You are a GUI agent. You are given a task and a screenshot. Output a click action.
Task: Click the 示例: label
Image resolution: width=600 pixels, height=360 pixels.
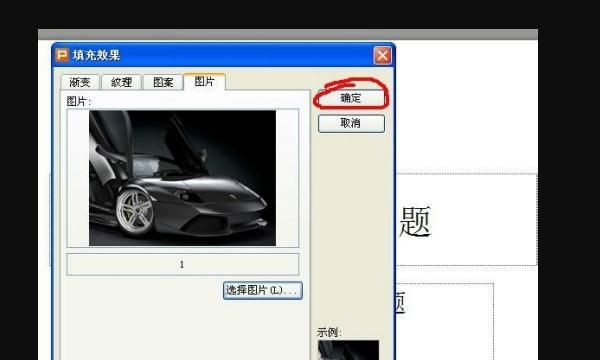point(329,332)
